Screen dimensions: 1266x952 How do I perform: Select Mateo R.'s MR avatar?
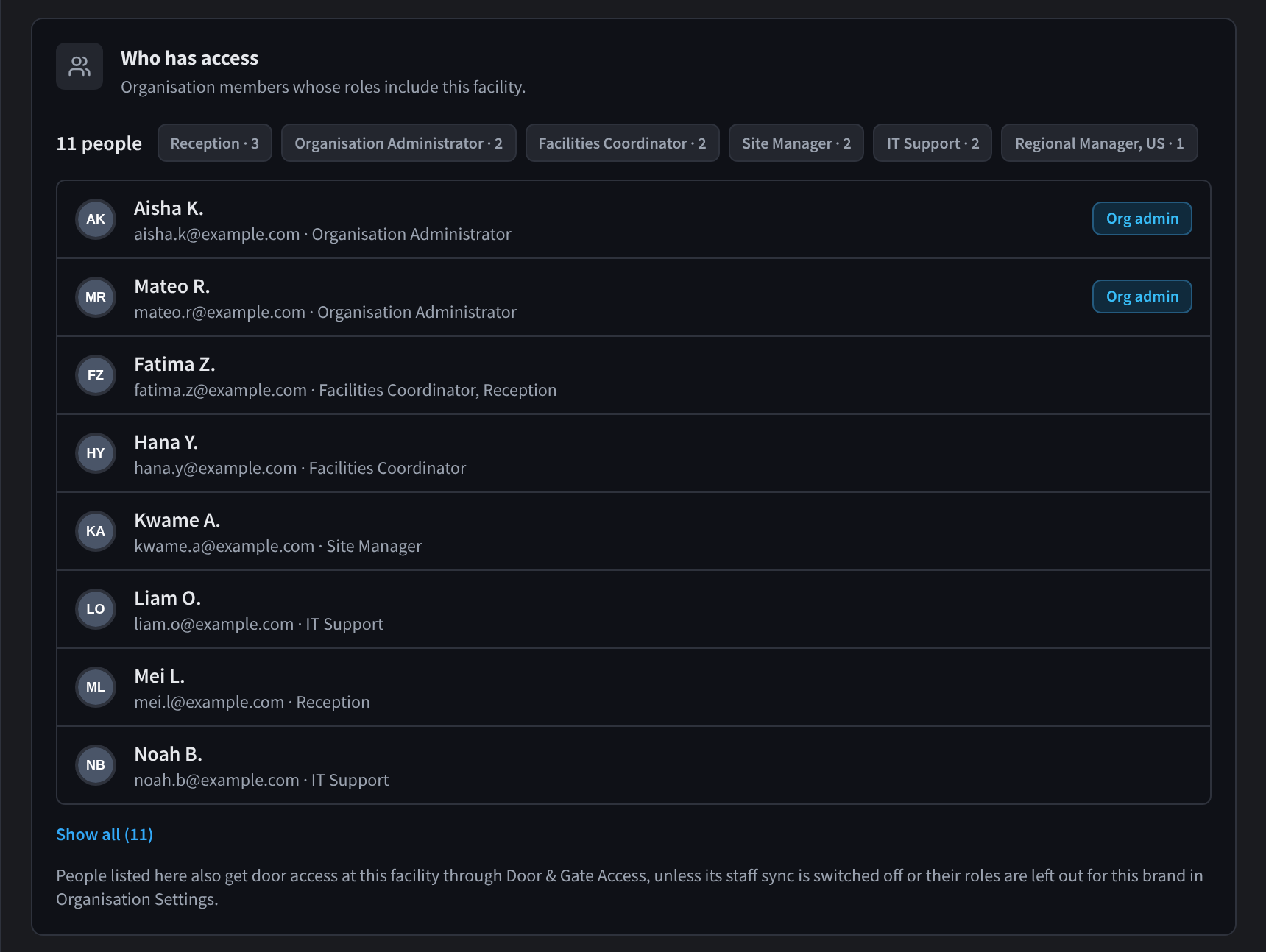coord(96,297)
